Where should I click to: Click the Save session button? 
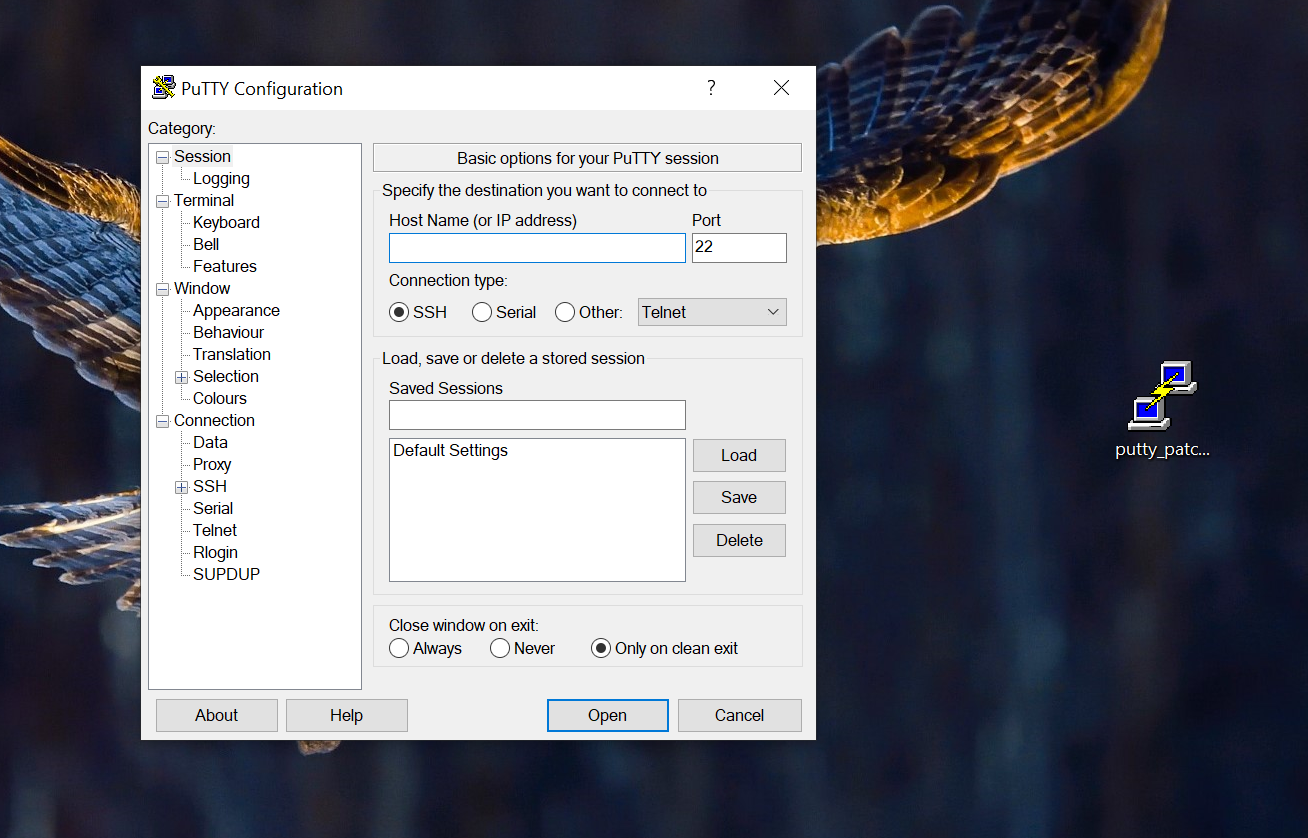tap(739, 497)
